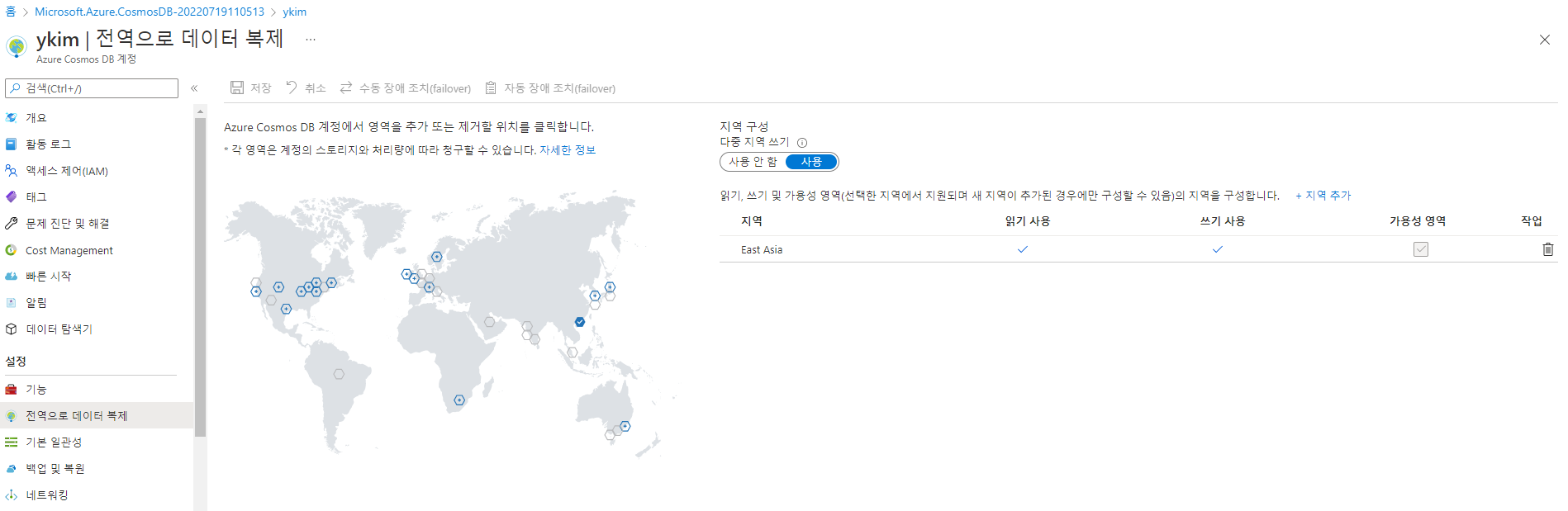This screenshot has width=1568, height=511.
Task: Open 자동 장애 조치(failover)
Action: [550, 88]
